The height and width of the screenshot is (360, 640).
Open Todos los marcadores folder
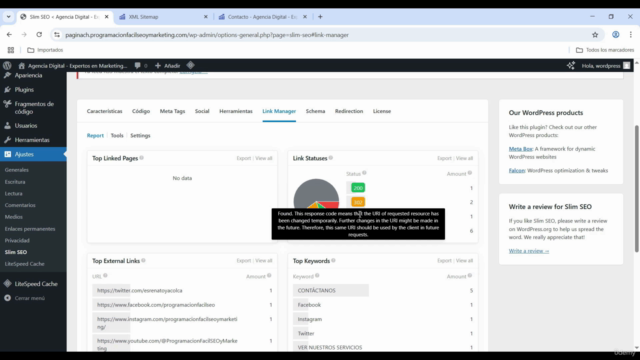click(x=605, y=50)
